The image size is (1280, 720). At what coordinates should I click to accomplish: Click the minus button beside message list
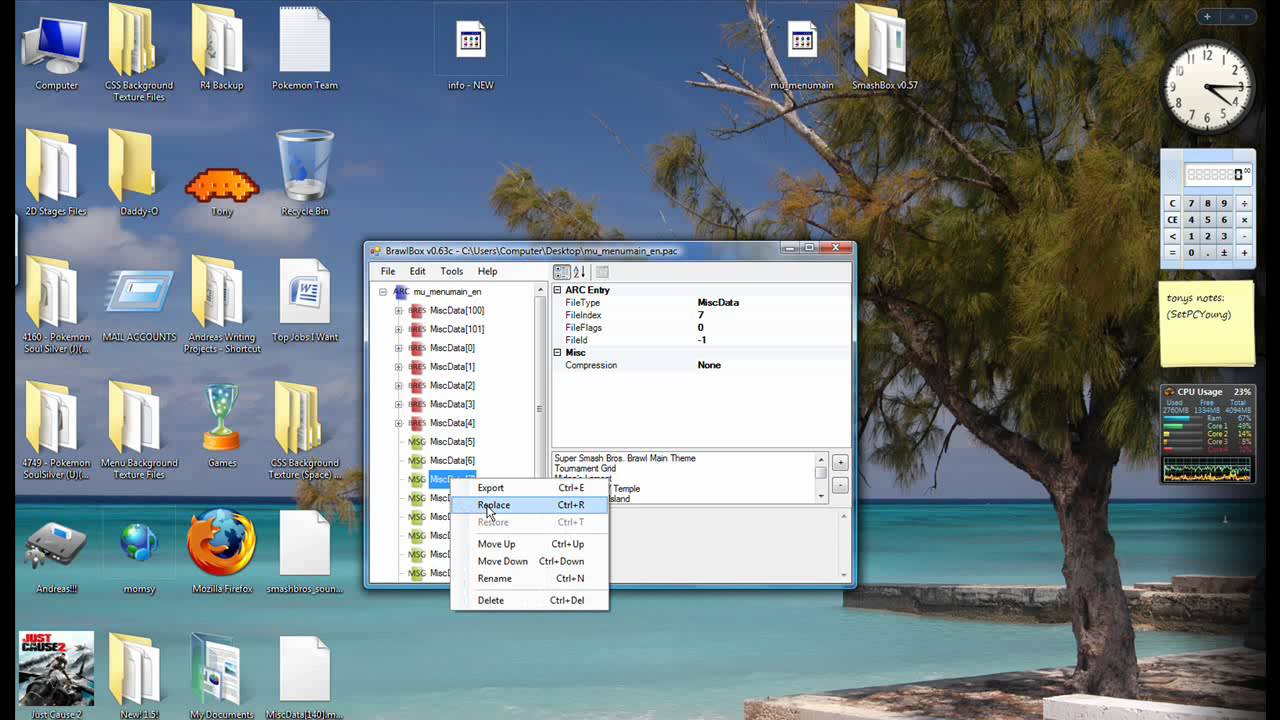point(840,486)
